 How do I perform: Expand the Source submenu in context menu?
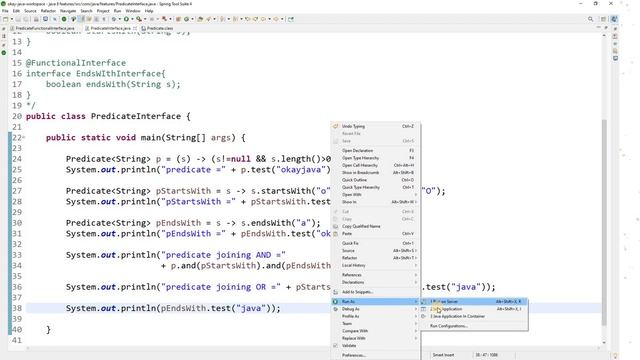pos(375,251)
